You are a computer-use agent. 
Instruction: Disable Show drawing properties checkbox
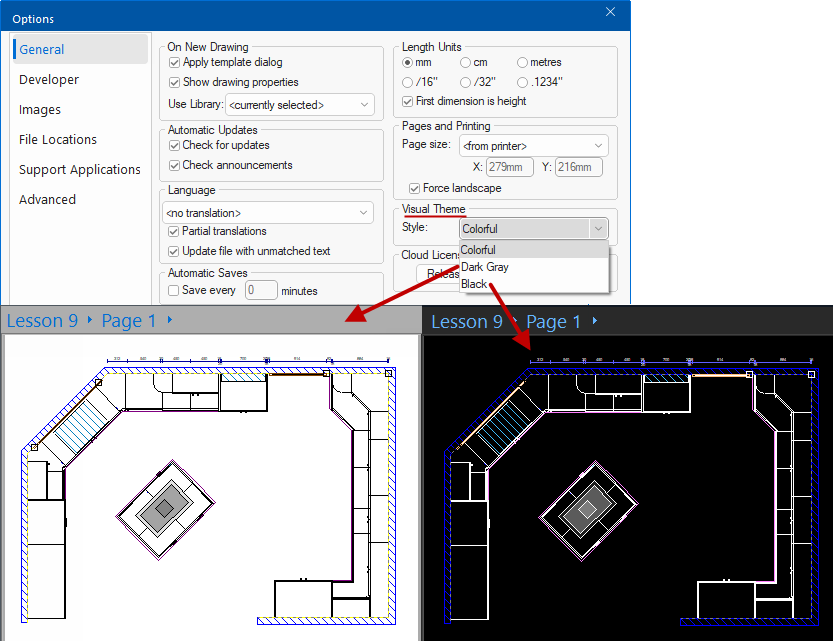[x=175, y=82]
